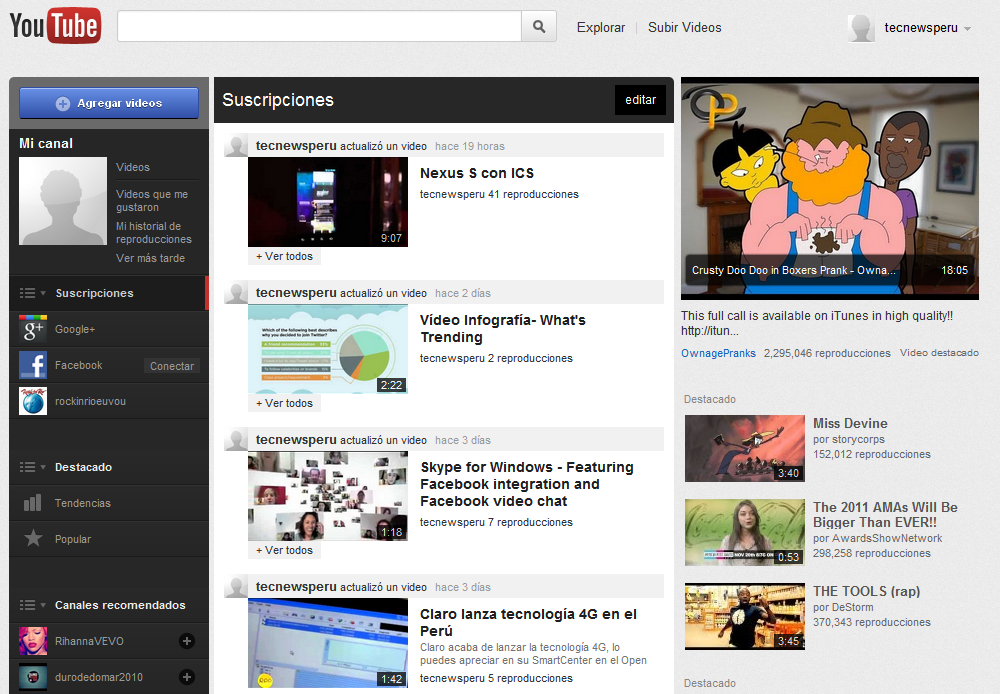Click avatar beside the 'hace 19 horas' update
This screenshot has width=1000, height=694.
coord(236,145)
